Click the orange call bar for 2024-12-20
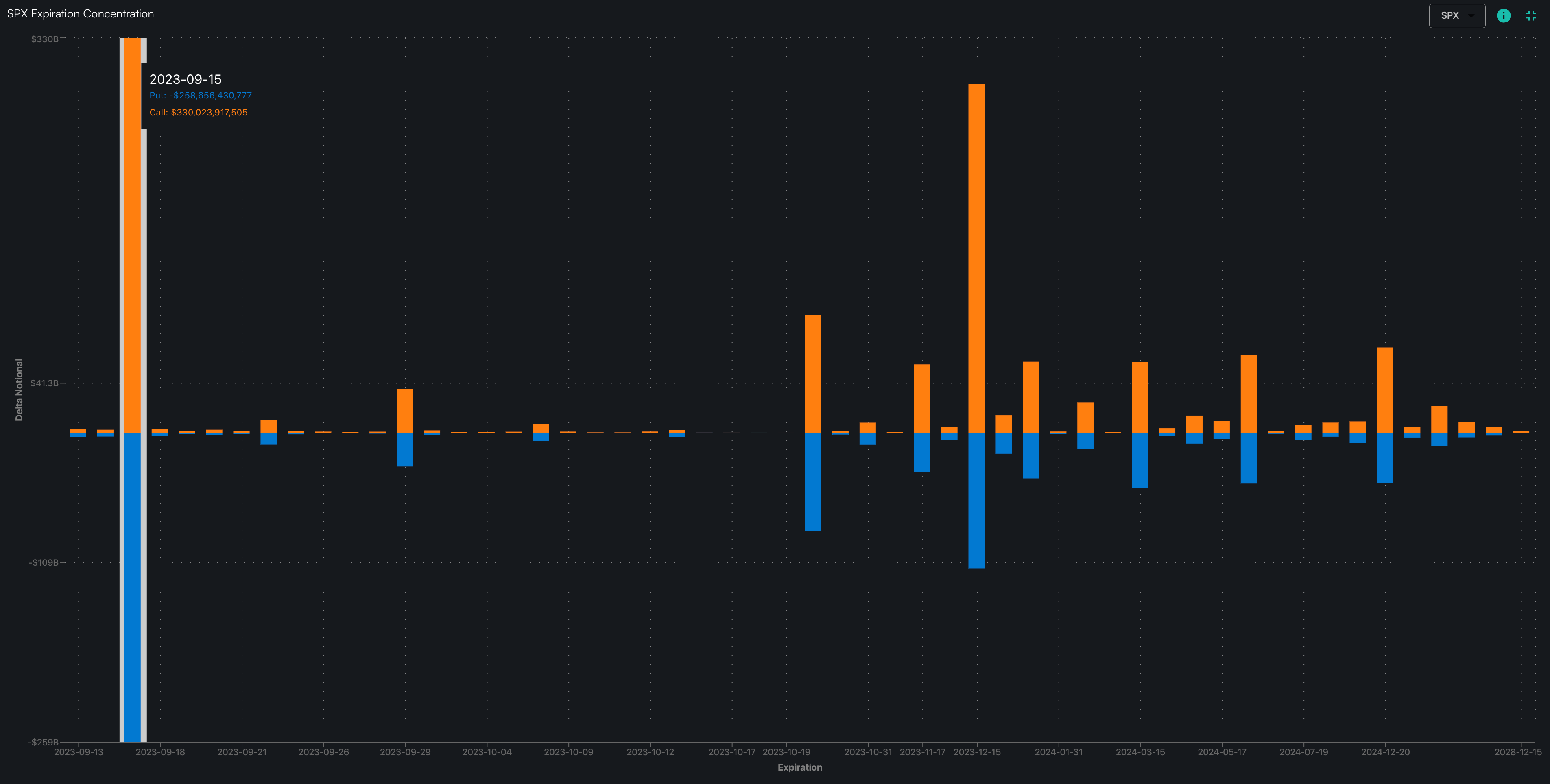1550x784 pixels. [1384, 390]
